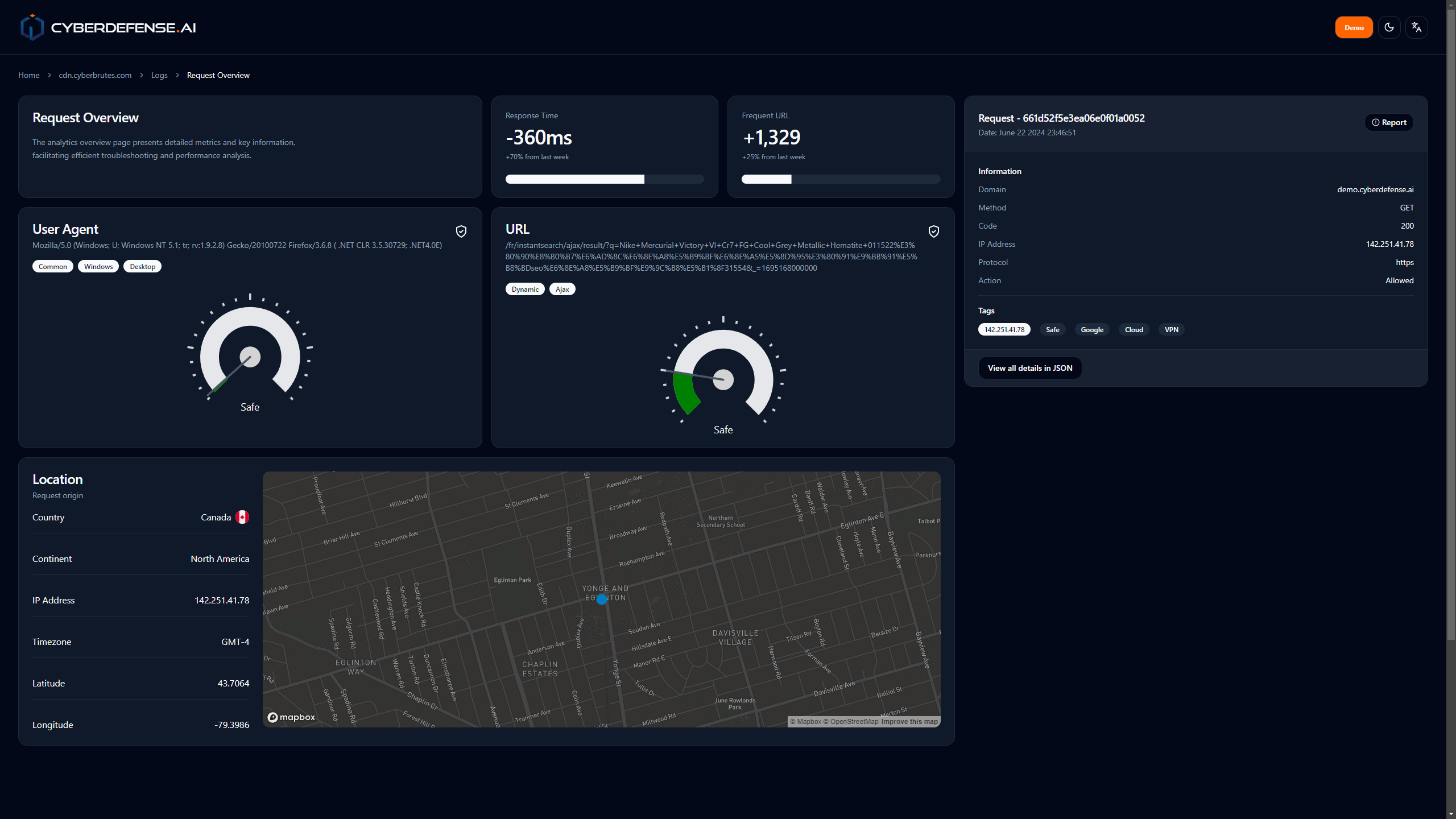Open cdn.cyberbrutes.com breadcrumb link
This screenshot has width=1456, height=819.
pos(95,75)
